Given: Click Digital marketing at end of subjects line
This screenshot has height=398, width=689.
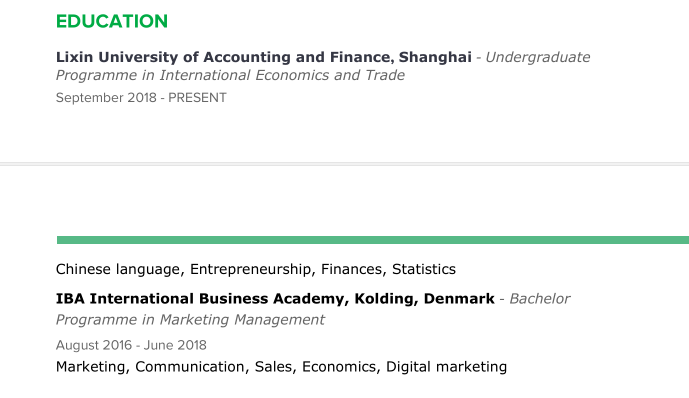Looking at the screenshot, I should 446,367.
